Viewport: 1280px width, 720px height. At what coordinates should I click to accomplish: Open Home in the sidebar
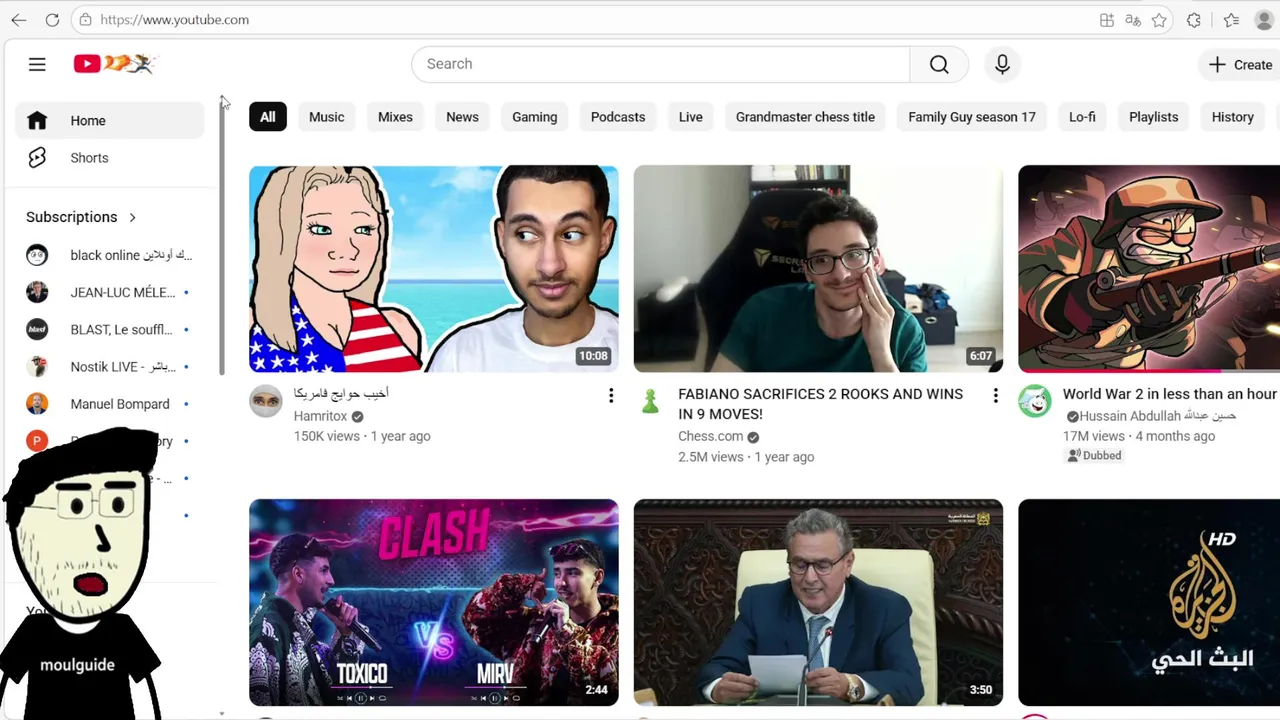coord(110,121)
